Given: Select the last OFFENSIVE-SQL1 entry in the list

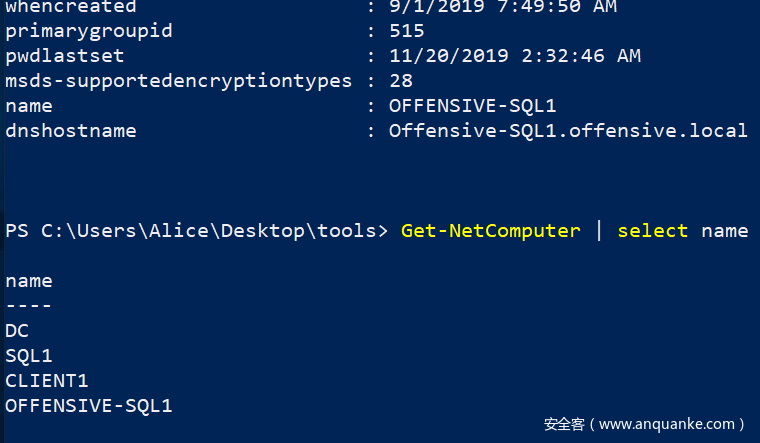Looking at the screenshot, I should click(x=88, y=405).
